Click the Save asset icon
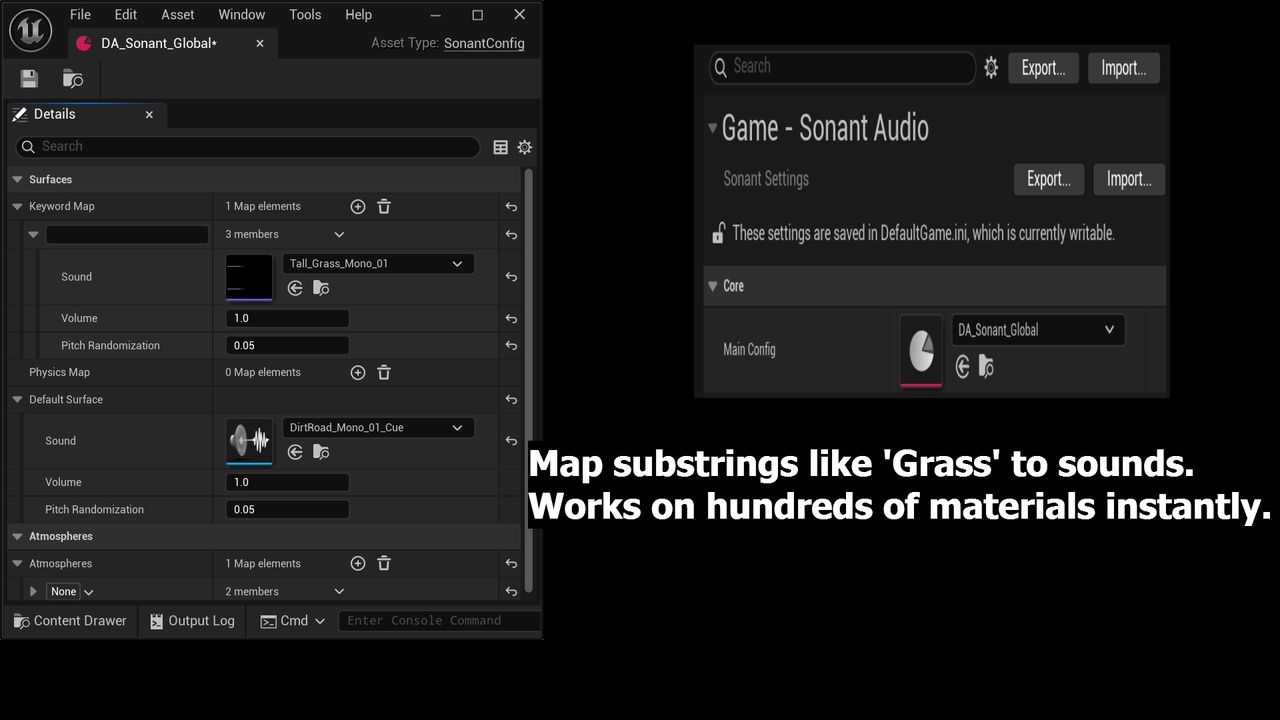 point(28,78)
